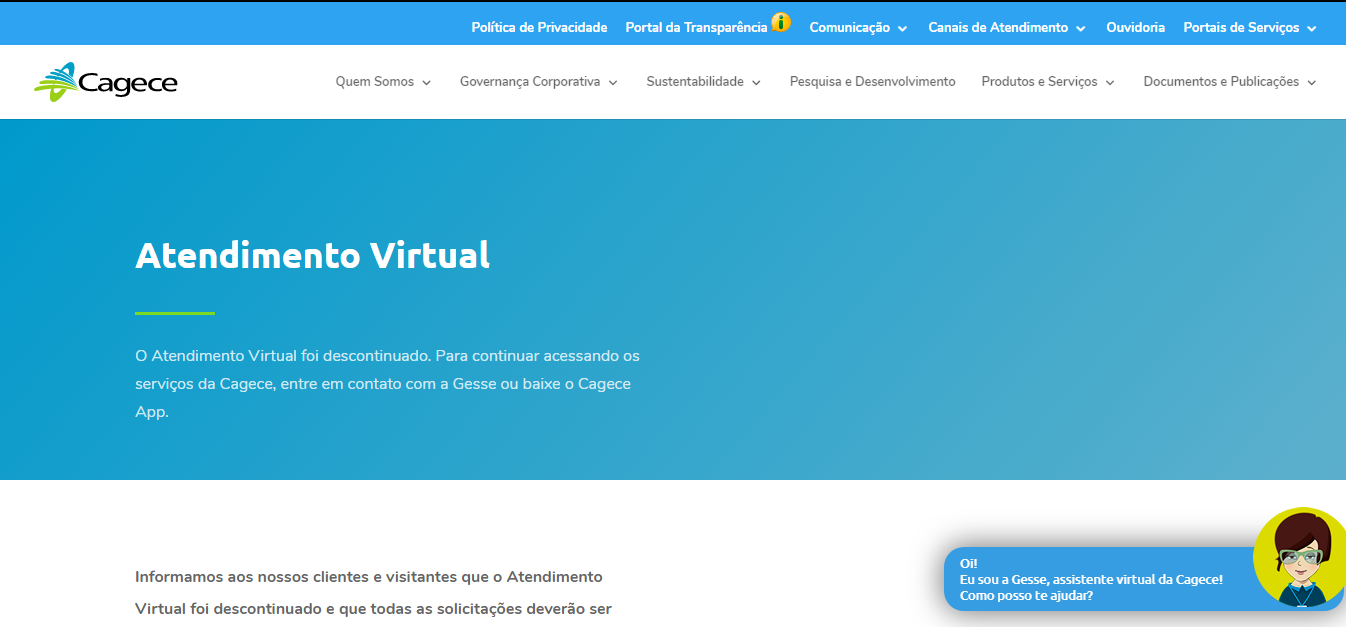1346x627 pixels.
Task: Open the Portais de Serviços menu
Action: click(x=1250, y=28)
